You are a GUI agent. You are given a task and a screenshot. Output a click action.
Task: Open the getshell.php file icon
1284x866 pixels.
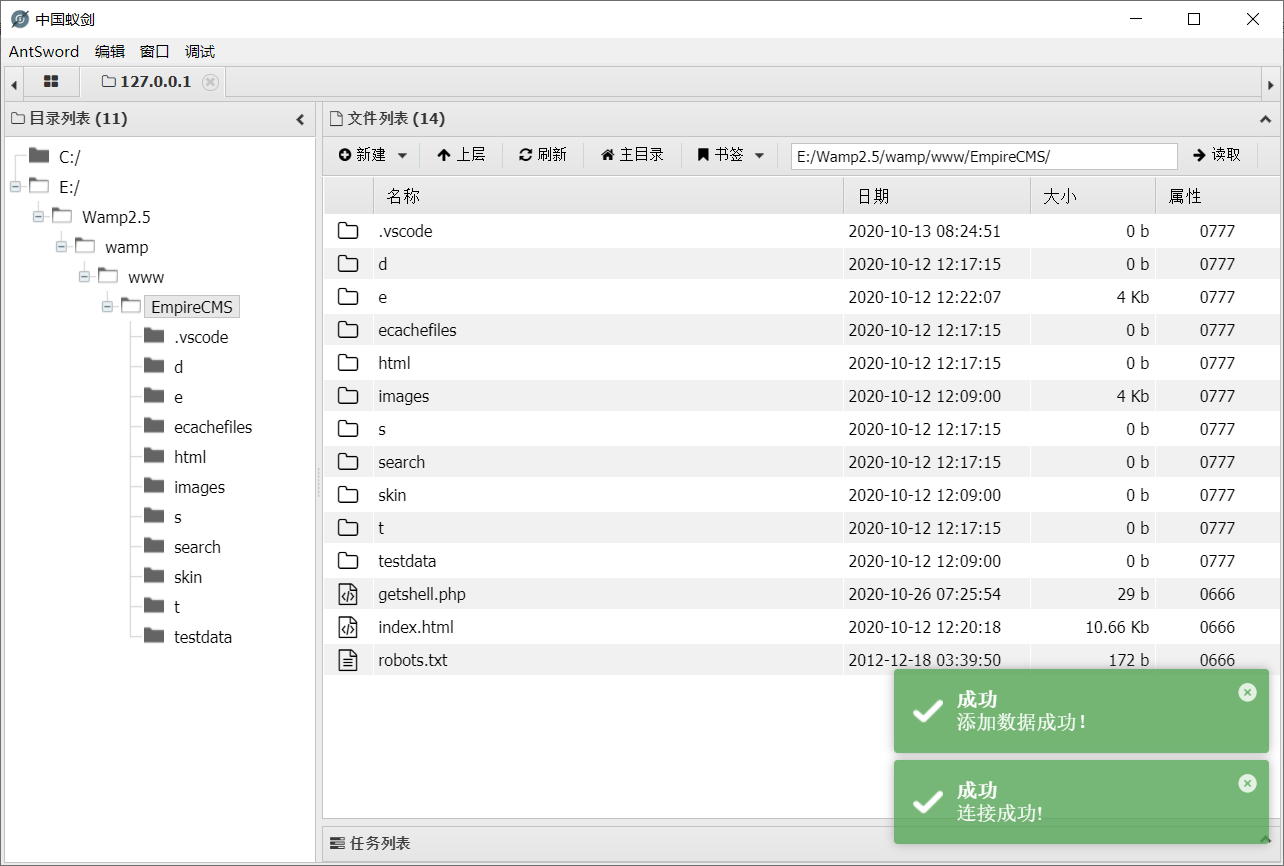pyautogui.click(x=348, y=595)
